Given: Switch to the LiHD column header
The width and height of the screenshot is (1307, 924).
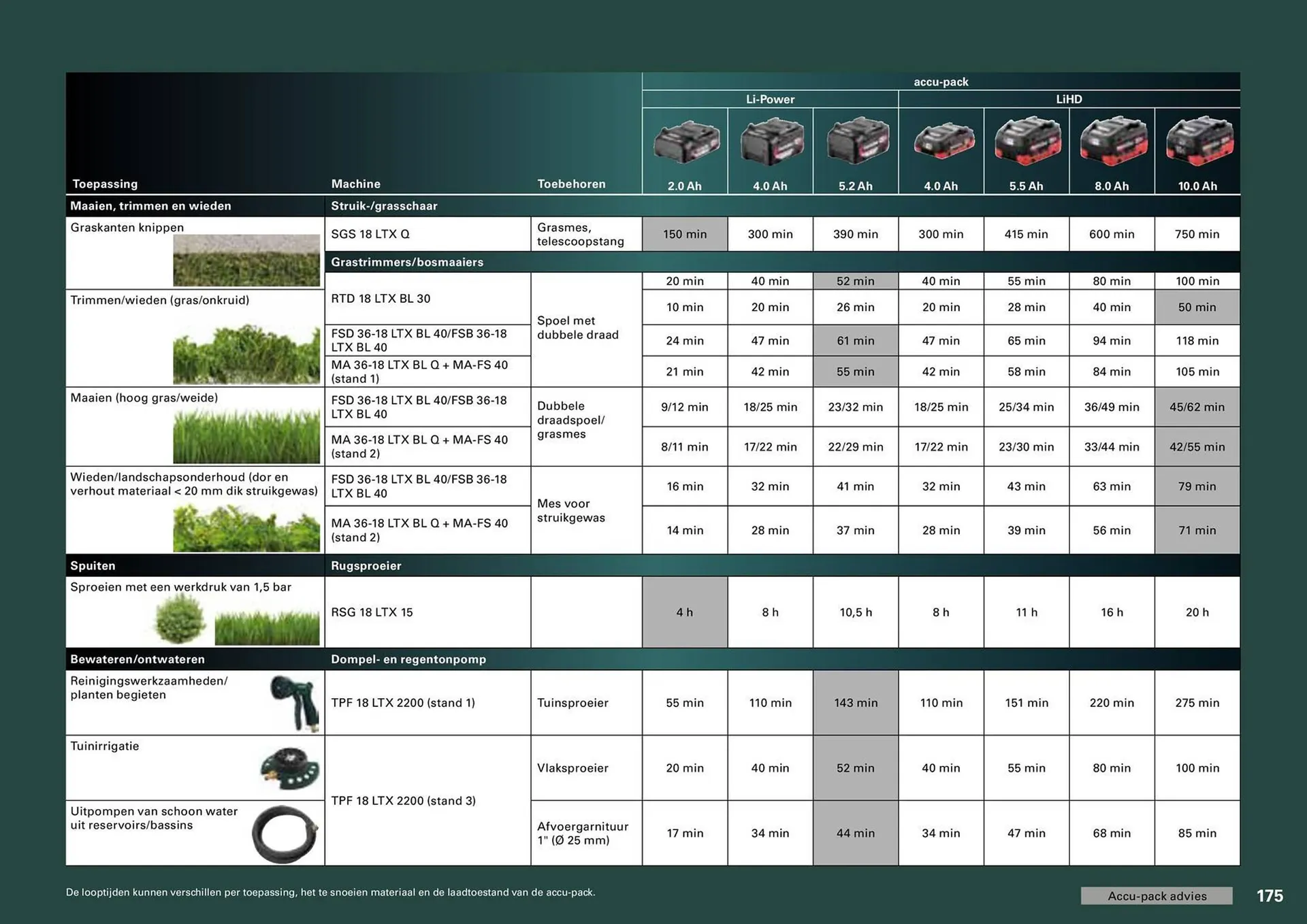Looking at the screenshot, I should click(x=1069, y=99).
